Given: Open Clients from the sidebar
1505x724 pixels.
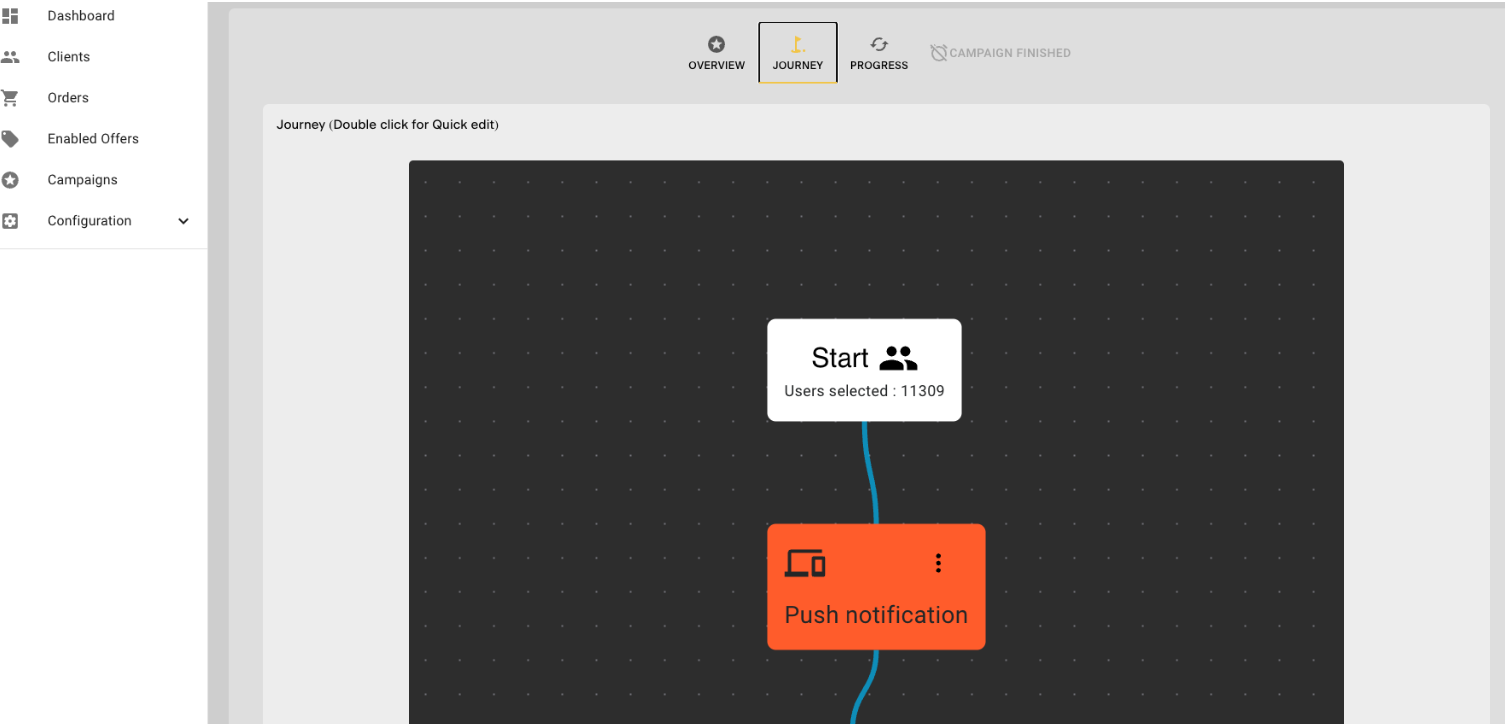Looking at the screenshot, I should (68, 56).
